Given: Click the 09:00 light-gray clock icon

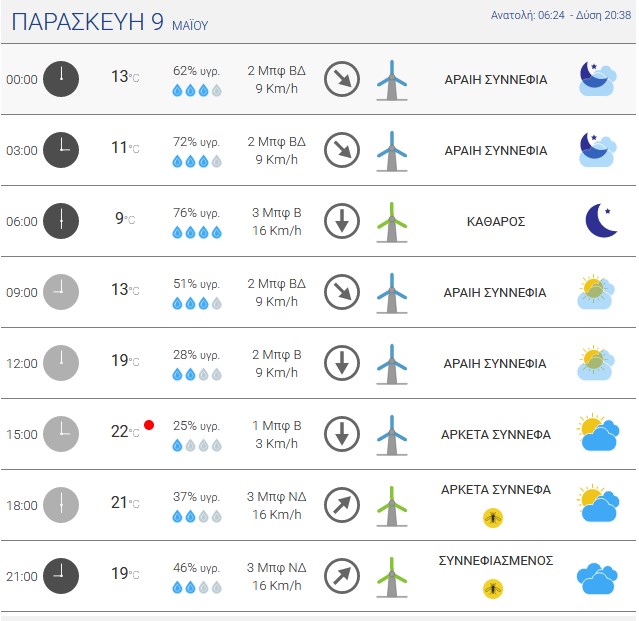Looking at the screenshot, I should (x=61, y=292).
